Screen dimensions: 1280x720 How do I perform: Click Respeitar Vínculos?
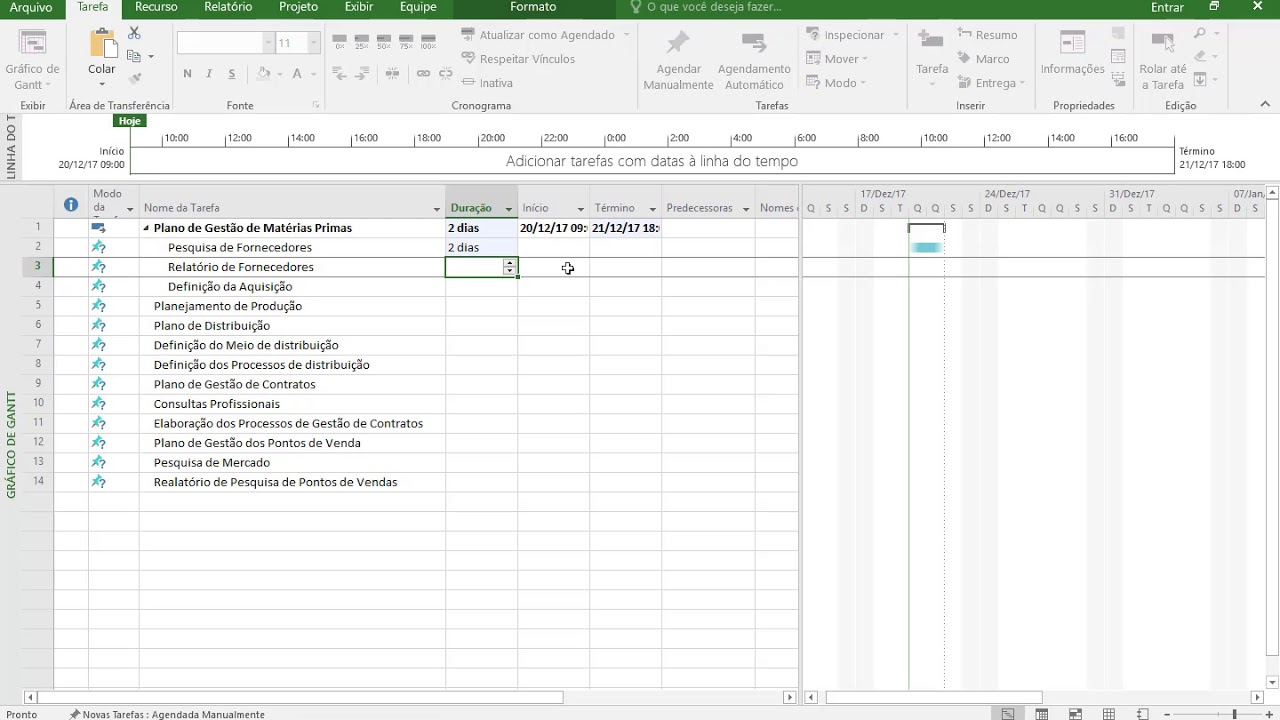pos(518,59)
